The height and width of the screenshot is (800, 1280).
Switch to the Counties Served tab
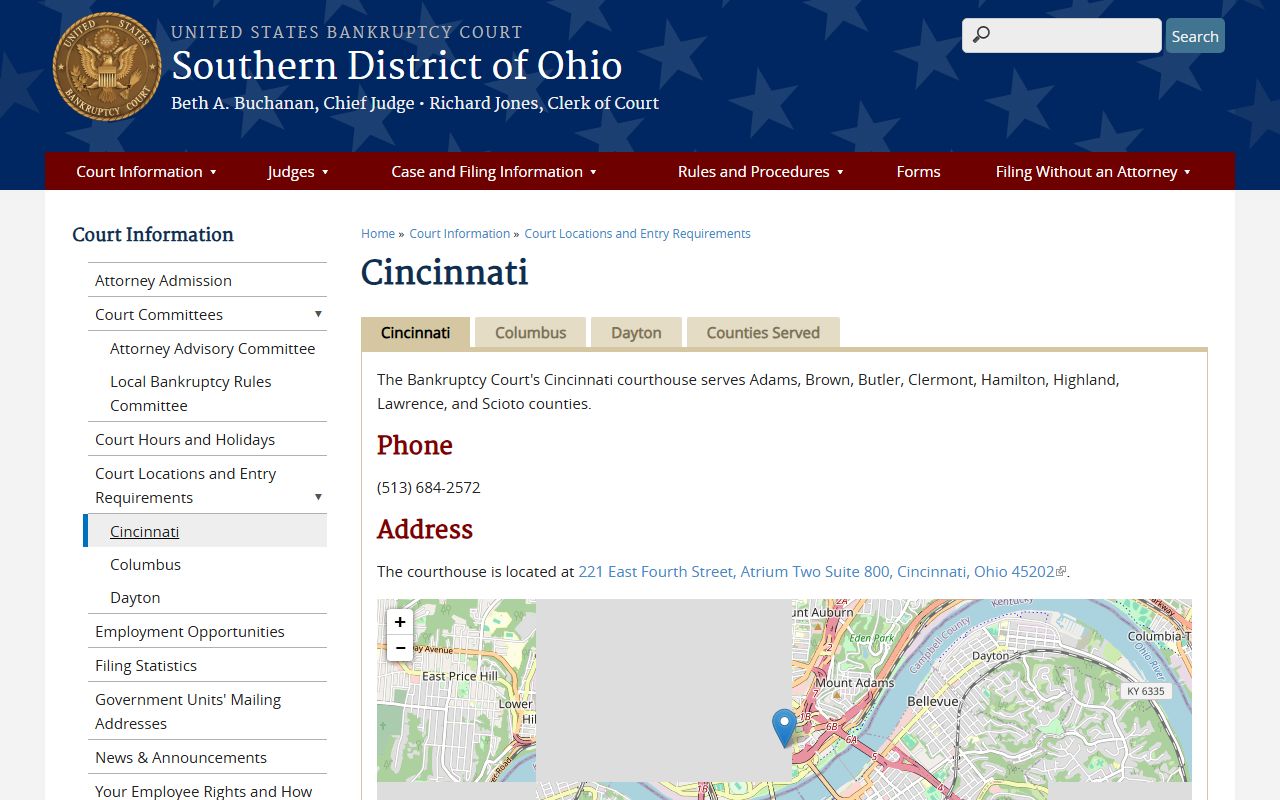[763, 333]
